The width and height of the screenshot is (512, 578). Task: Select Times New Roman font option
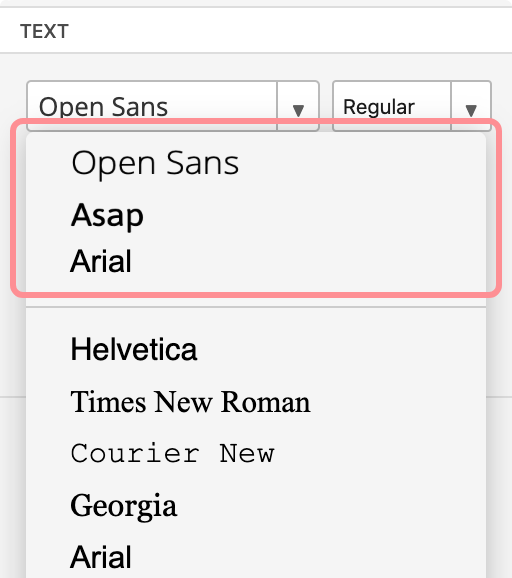pos(256,402)
